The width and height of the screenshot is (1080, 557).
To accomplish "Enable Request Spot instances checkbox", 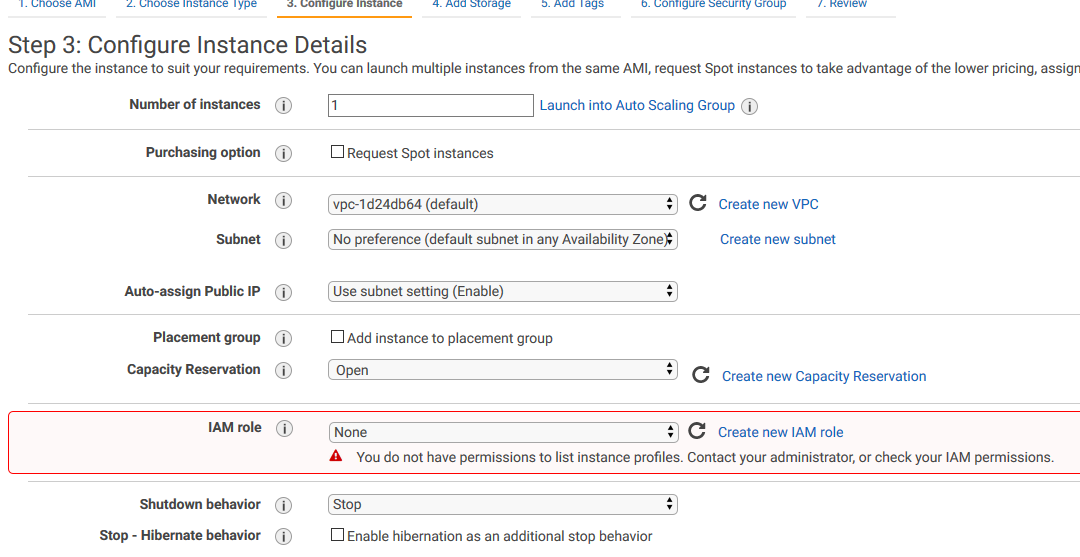I will 338,153.
